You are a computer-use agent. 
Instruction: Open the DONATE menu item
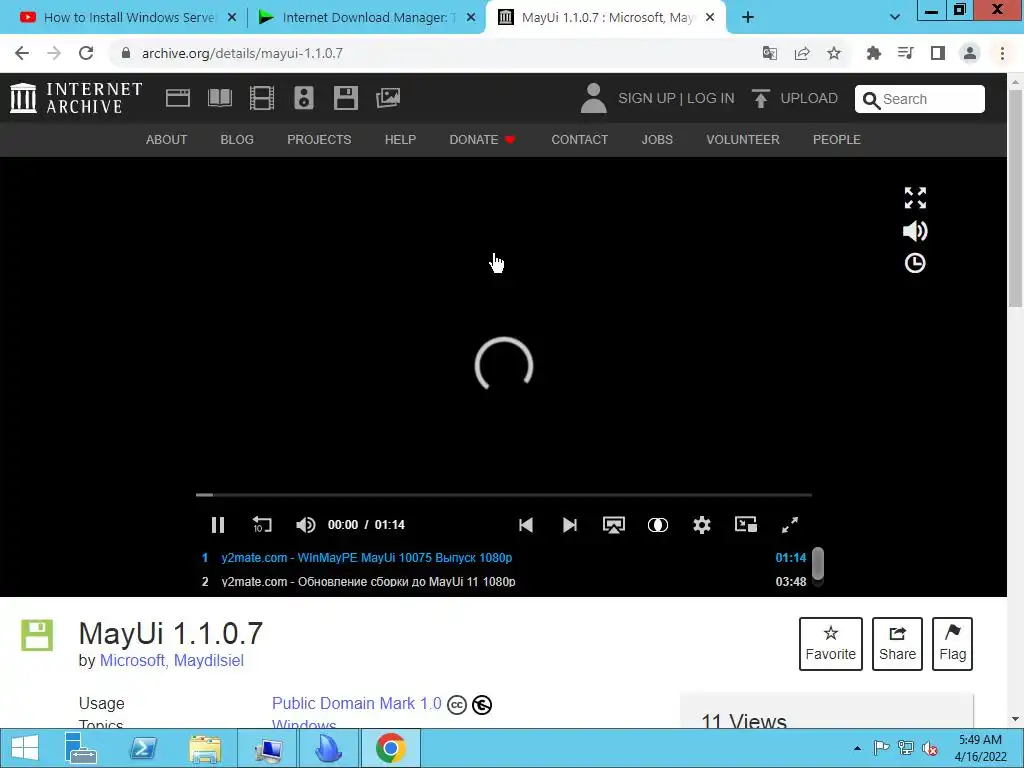click(482, 140)
